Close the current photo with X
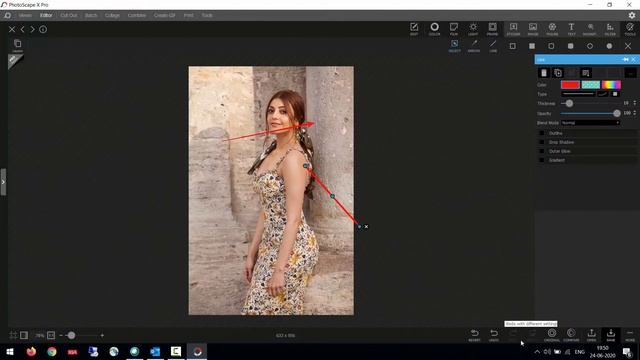 pyautogui.click(x=12, y=29)
